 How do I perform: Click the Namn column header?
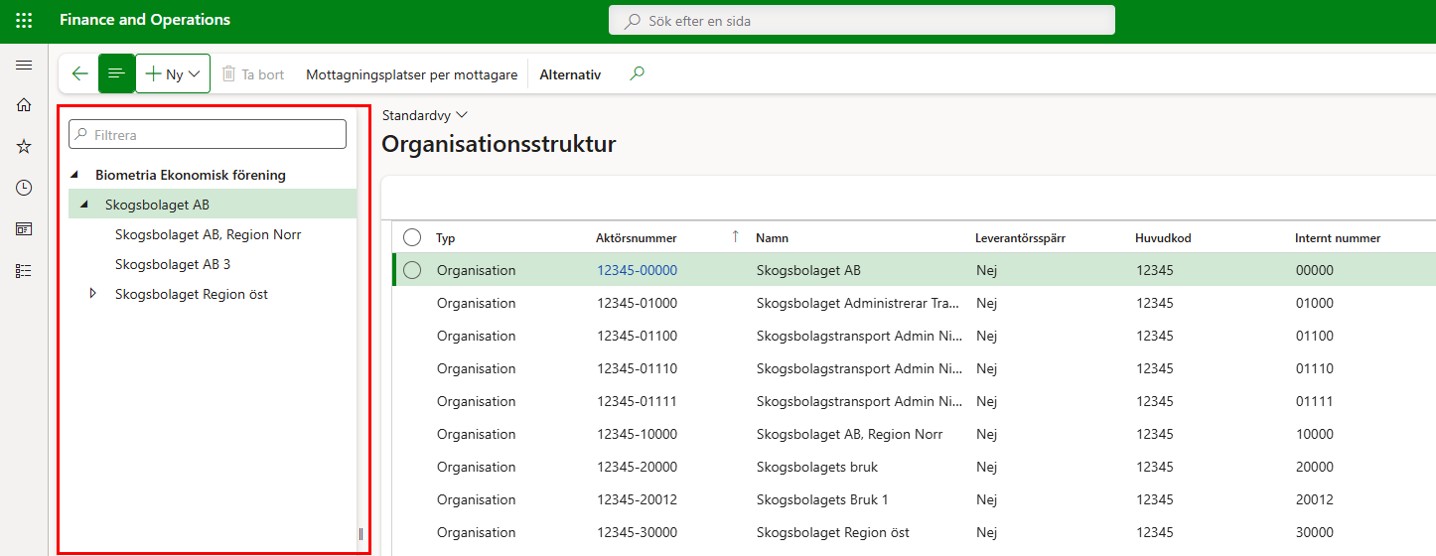[772, 238]
